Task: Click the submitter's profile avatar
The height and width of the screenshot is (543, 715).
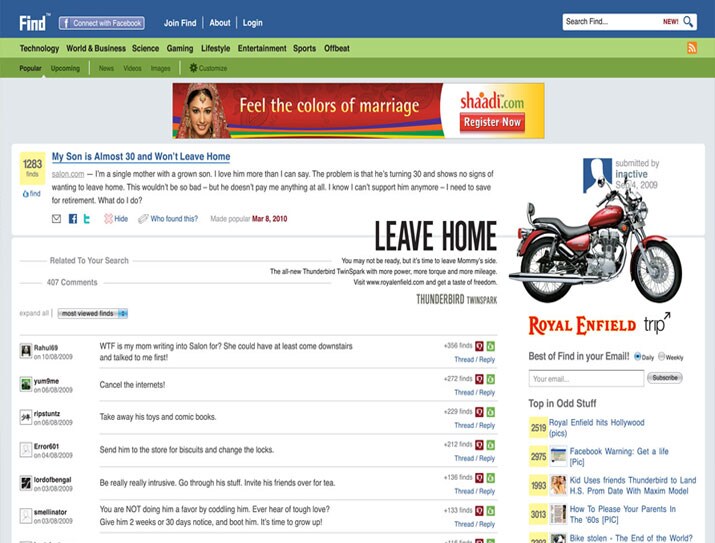Action: [597, 175]
